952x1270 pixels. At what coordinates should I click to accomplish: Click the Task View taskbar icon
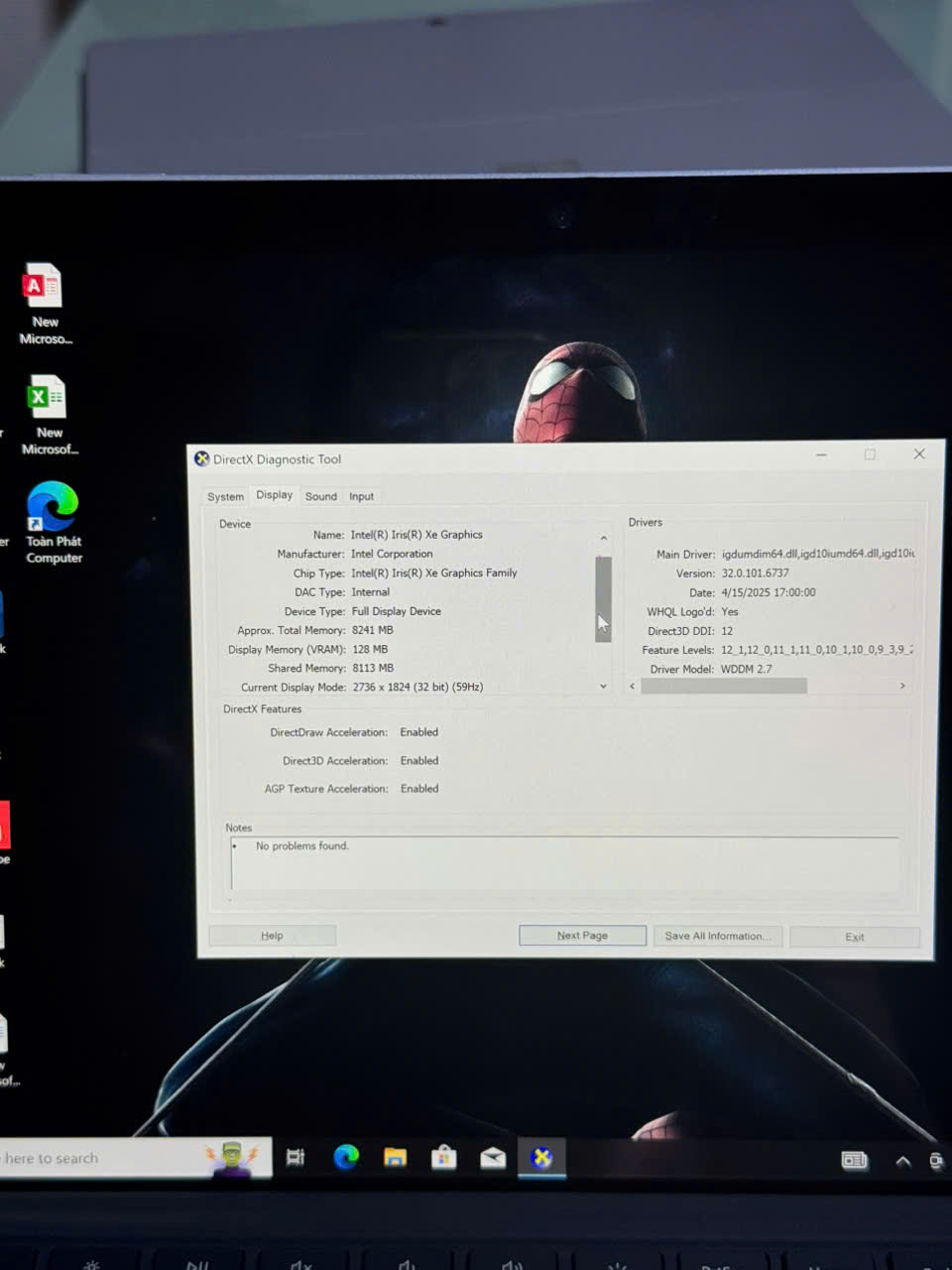click(x=296, y=1157)
